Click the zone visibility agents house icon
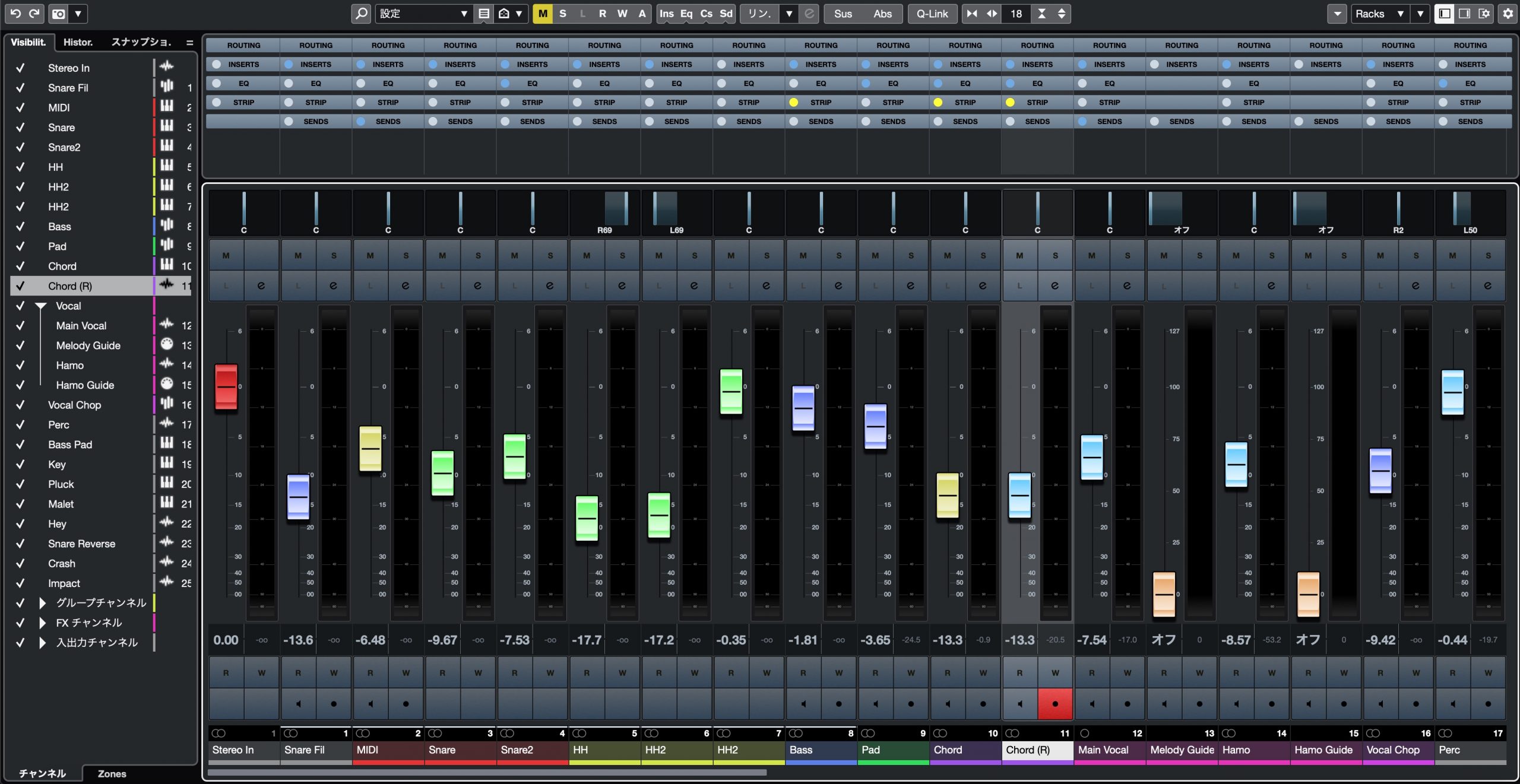 [503, 13]
